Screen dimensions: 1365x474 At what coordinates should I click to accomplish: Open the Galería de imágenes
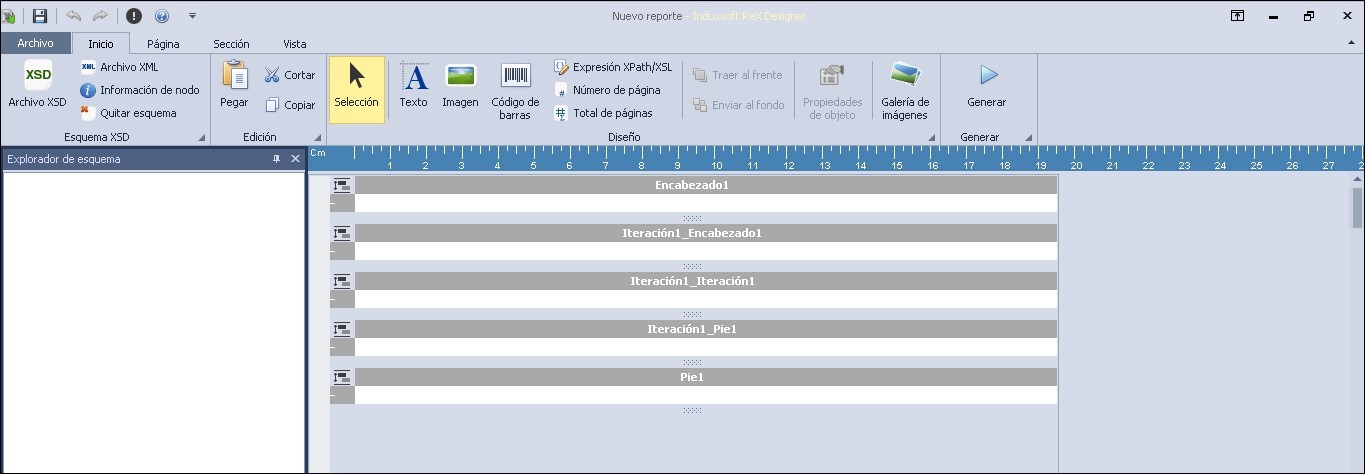[905, 76]
